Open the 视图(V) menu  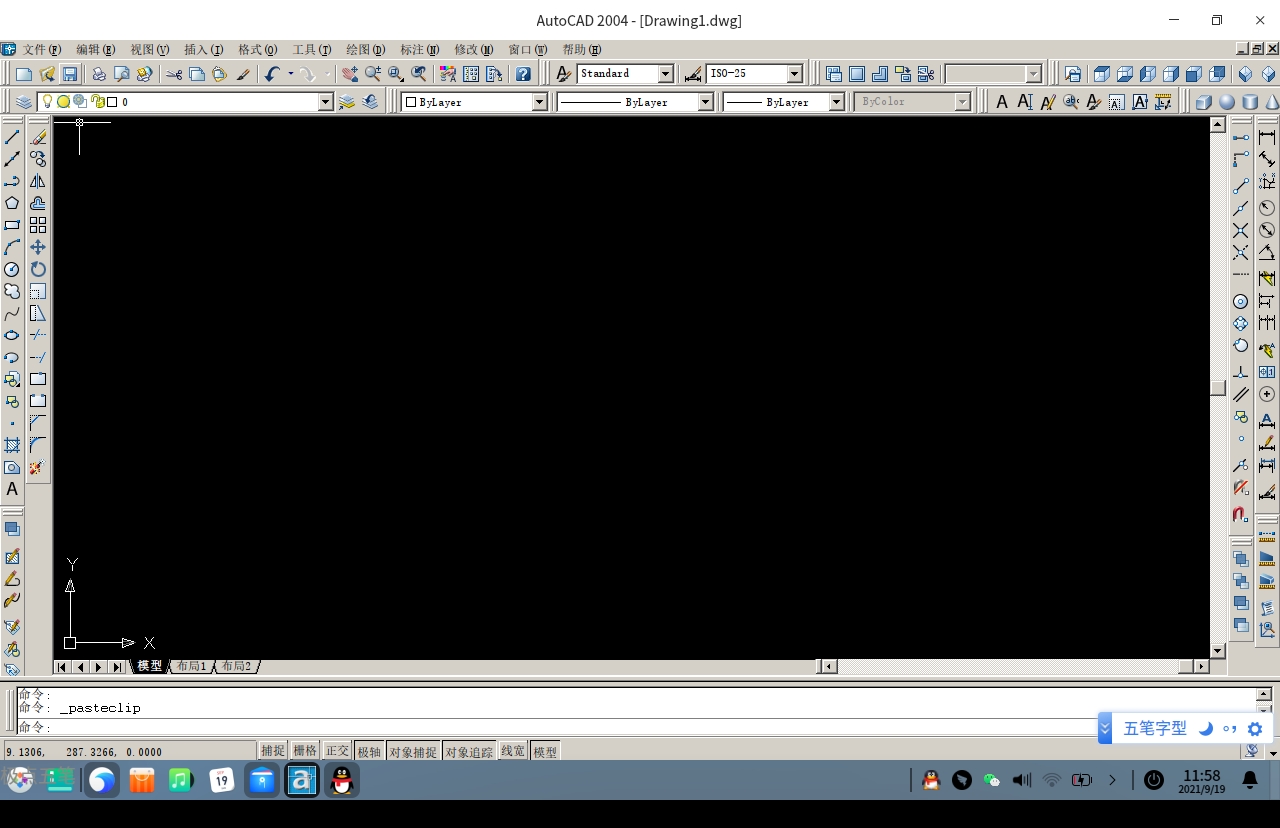pyautogui.click(x=150, y=49)
